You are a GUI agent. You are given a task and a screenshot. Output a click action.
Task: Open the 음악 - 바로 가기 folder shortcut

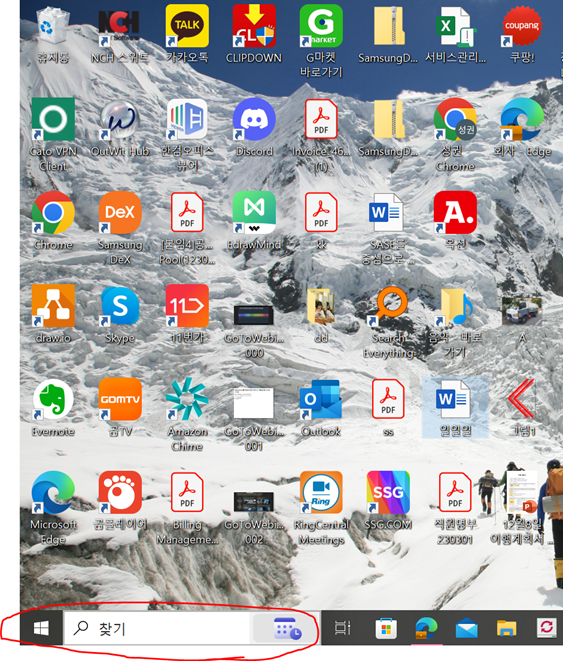point(455,307)
